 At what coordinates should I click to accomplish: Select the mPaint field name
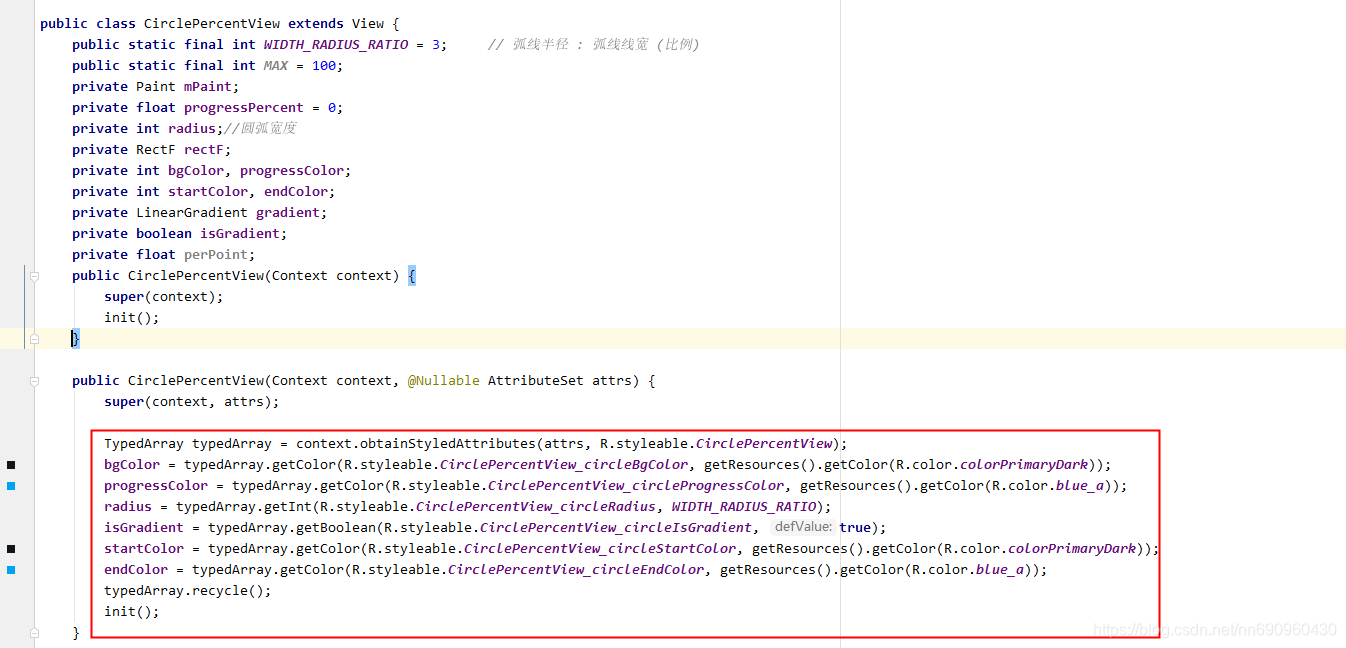coord(208,86)
